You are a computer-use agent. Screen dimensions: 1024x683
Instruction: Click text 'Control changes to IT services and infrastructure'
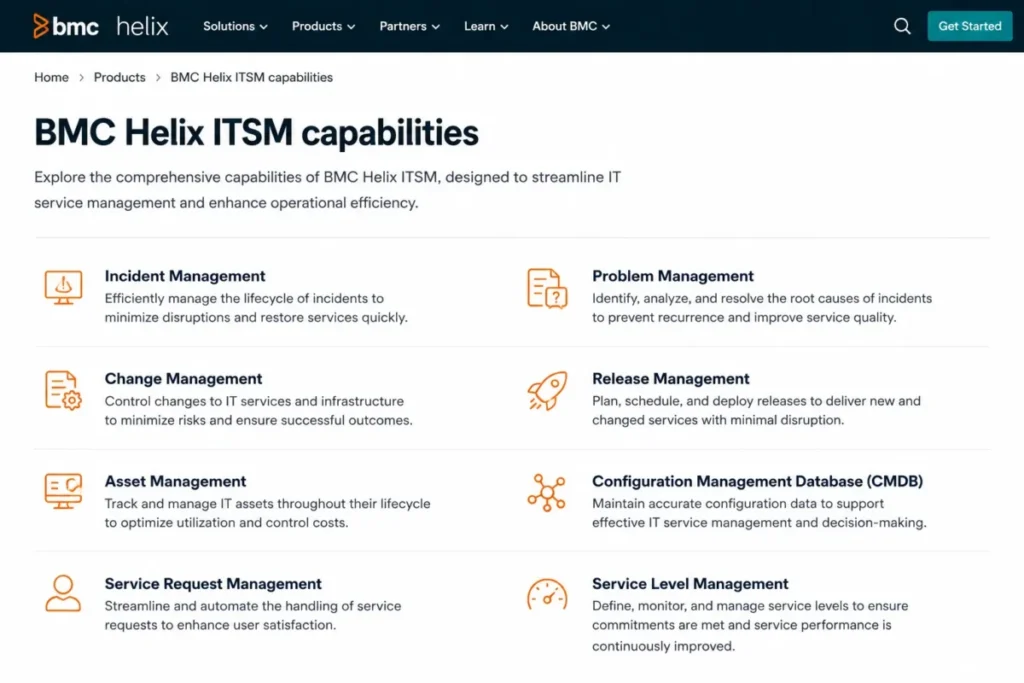[254, 401]
